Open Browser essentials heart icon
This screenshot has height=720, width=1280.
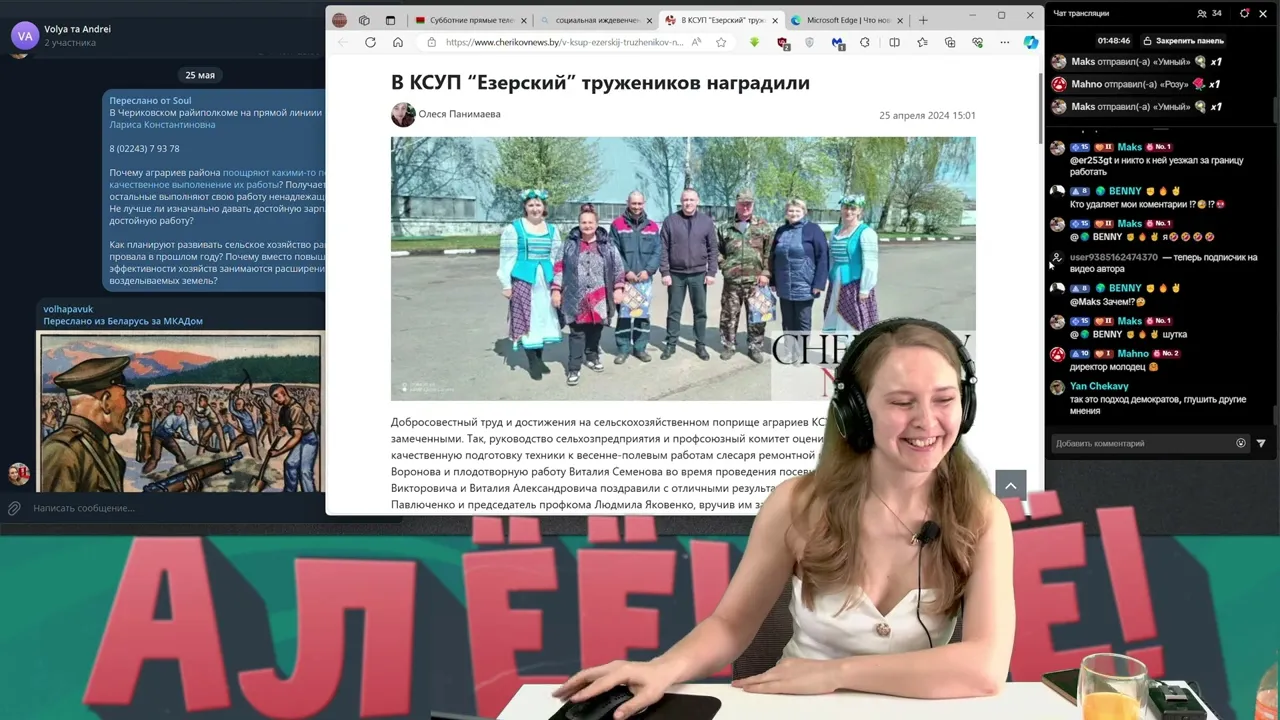(x=977, y=42)
